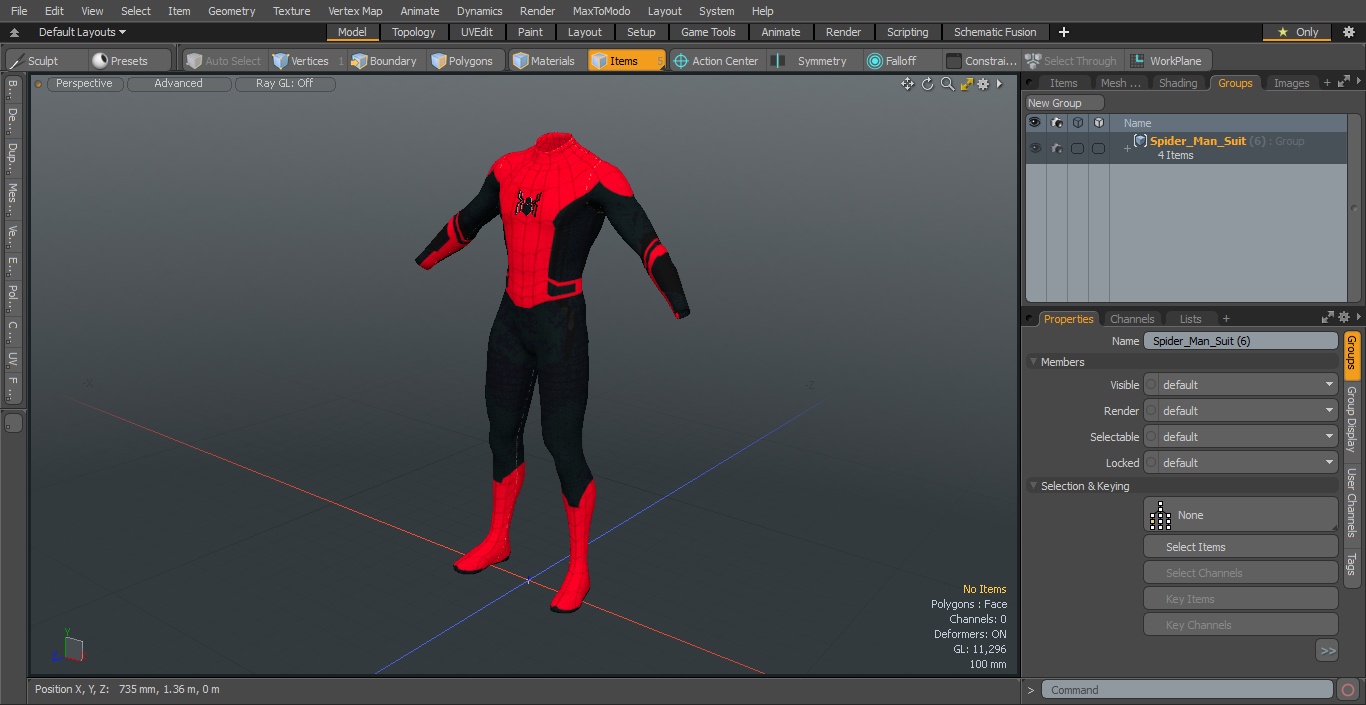Open the File menu
This screenshot has width=1366, height=705.
[x=19, y=11]
